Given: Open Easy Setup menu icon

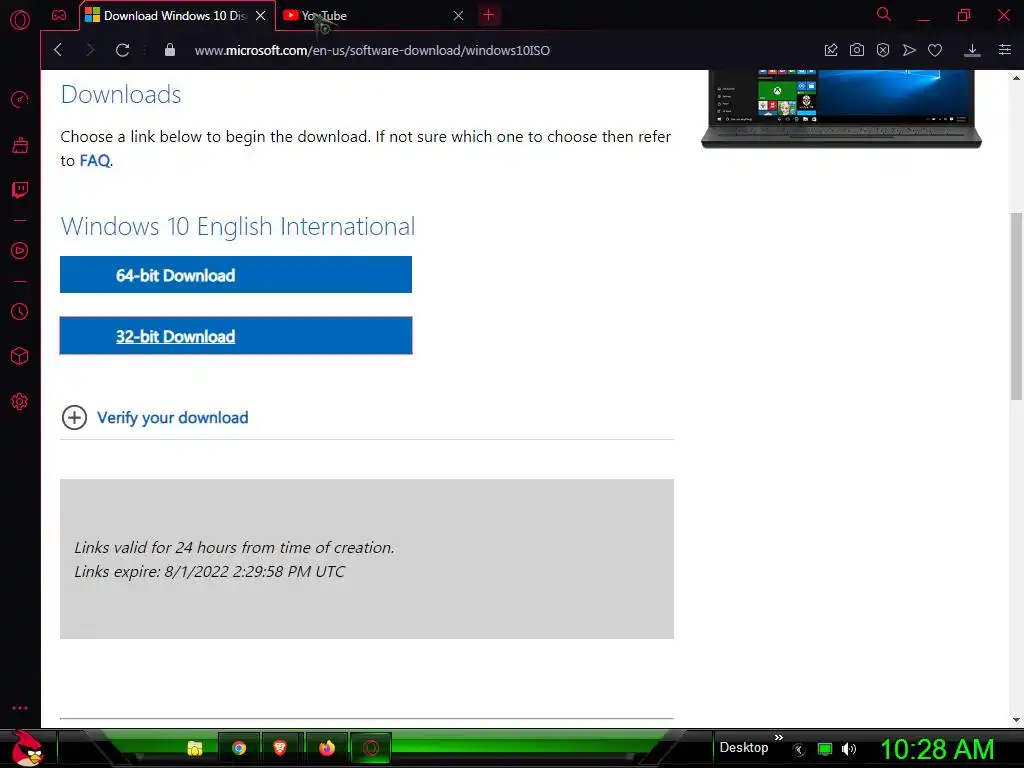Looking at the screenshot, I should pos(1005,50).
